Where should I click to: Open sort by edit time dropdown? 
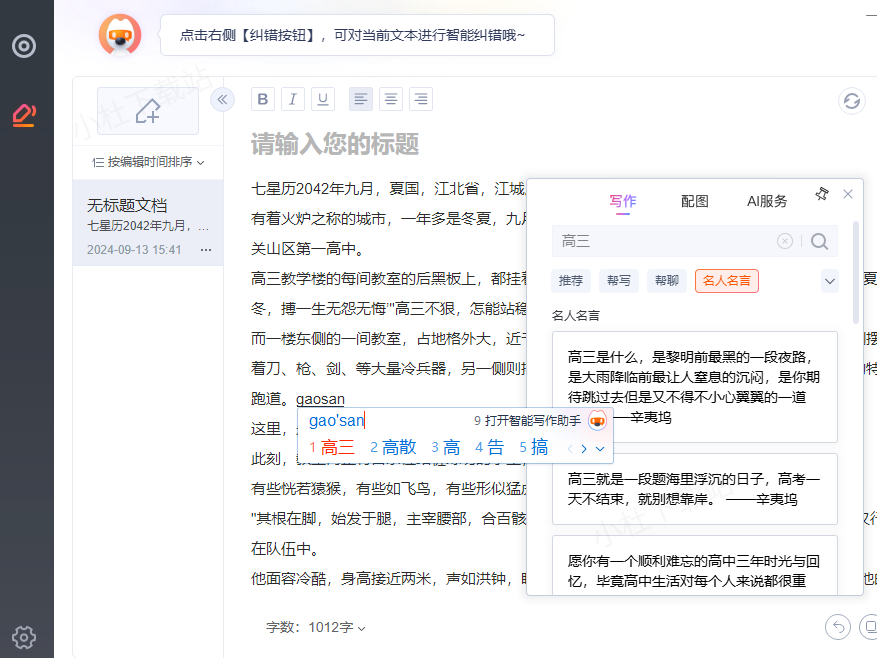point(148,162)
